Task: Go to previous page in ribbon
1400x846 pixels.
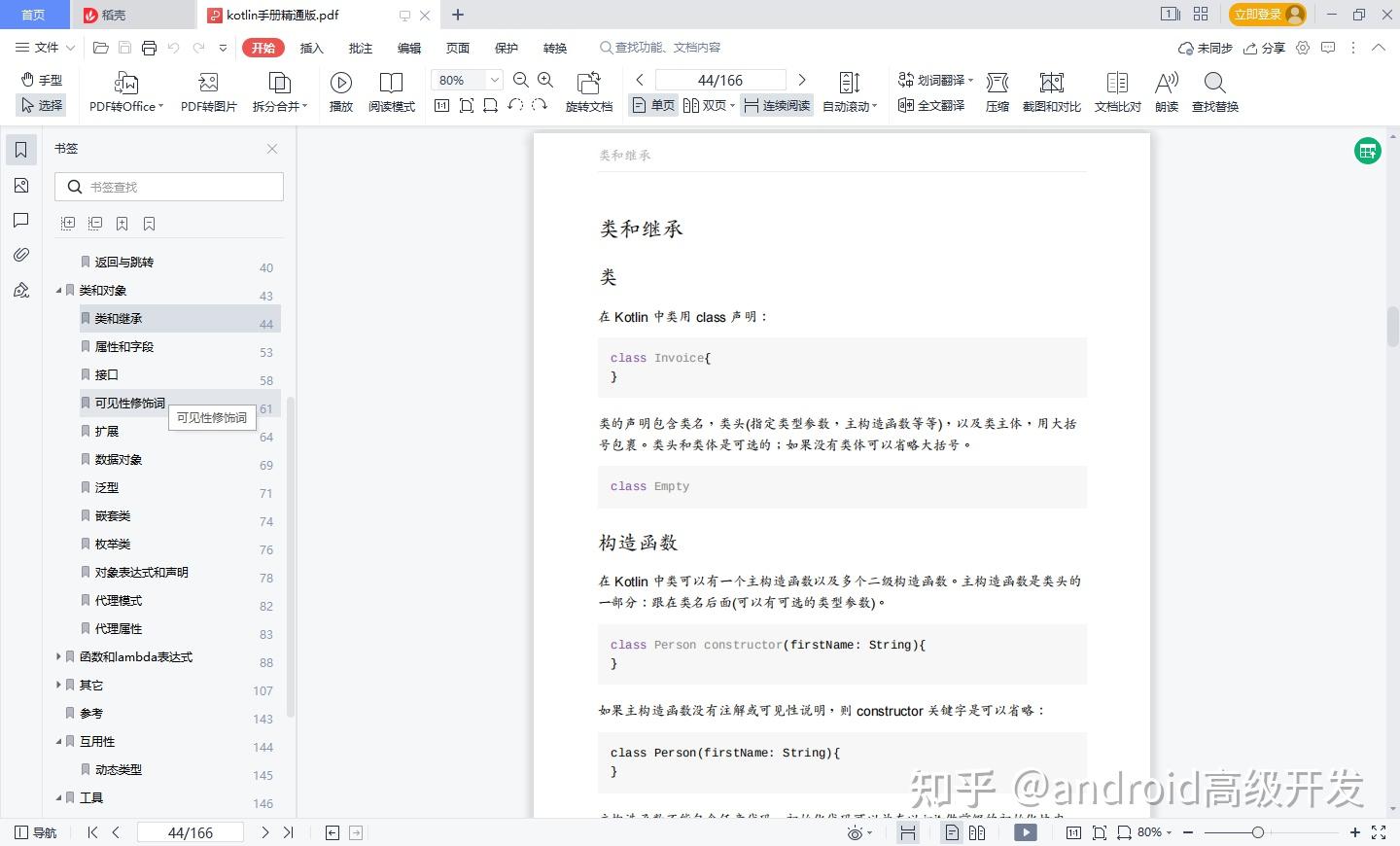Action: (x=639, y=80)
